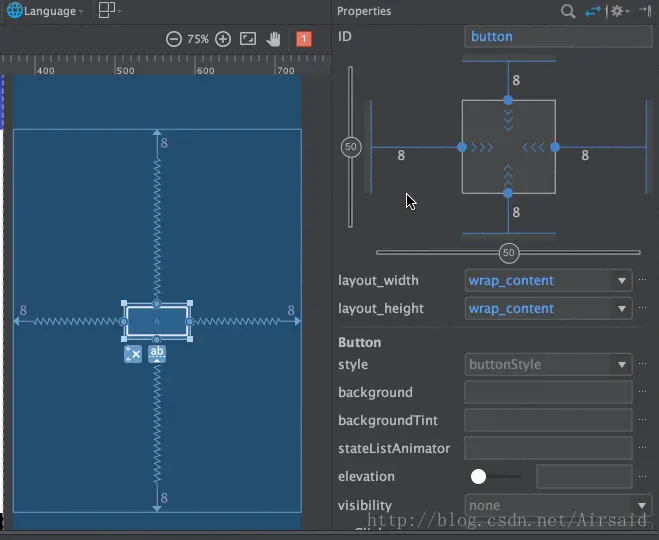Open ellipsis next to stateListAnimator
This screenshot has height=540, width=659.
point(642,448)
